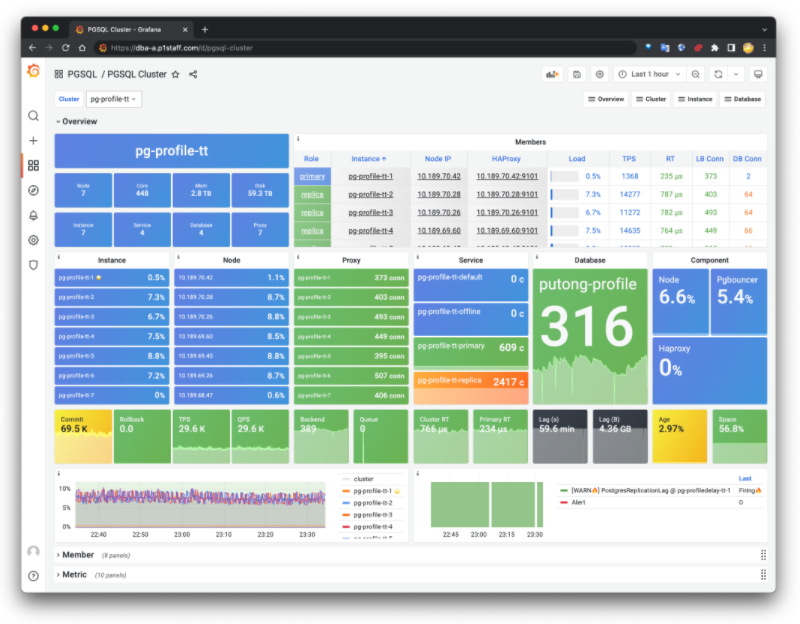Toggle cluster series in graph legend
The width and height of the screenshot is (800, 624).
pyautogui.click(x=363, y=479)
